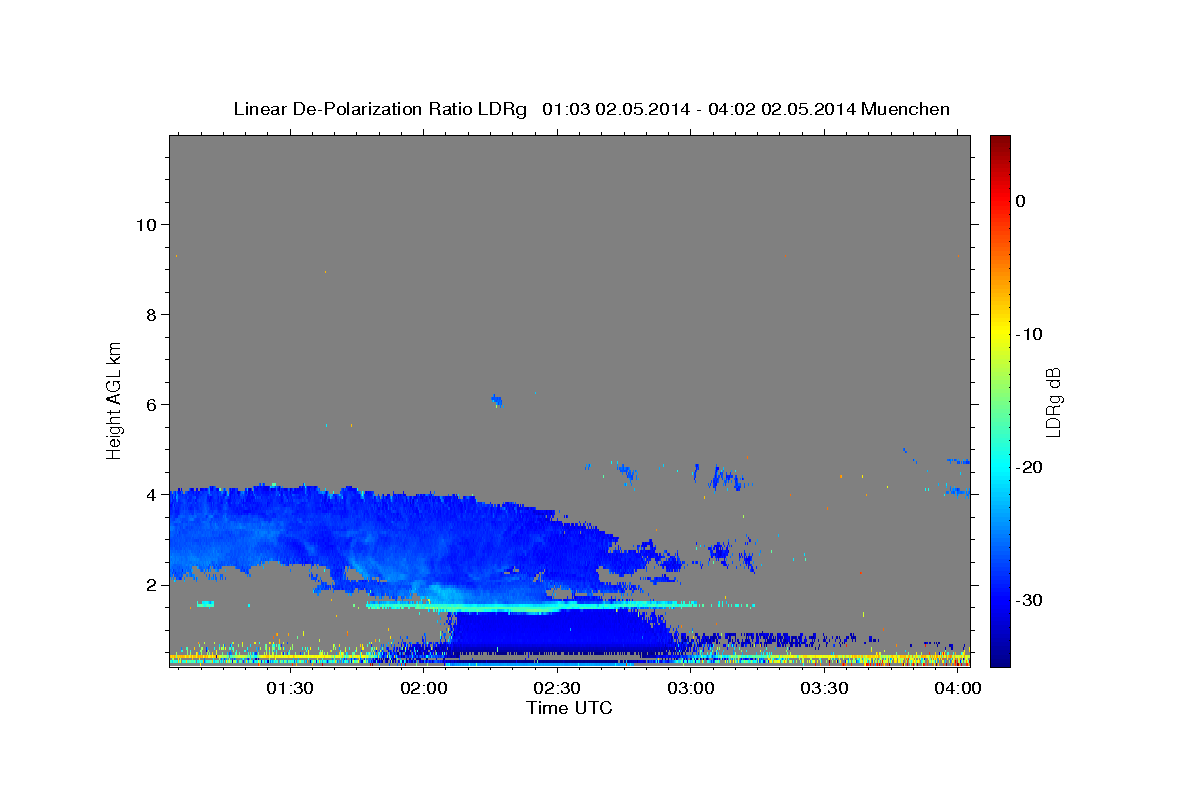Click the 2 km height tick label
Image resolution: width=1200 pixels, height=800 pixels.
click(x=151, y=584)
